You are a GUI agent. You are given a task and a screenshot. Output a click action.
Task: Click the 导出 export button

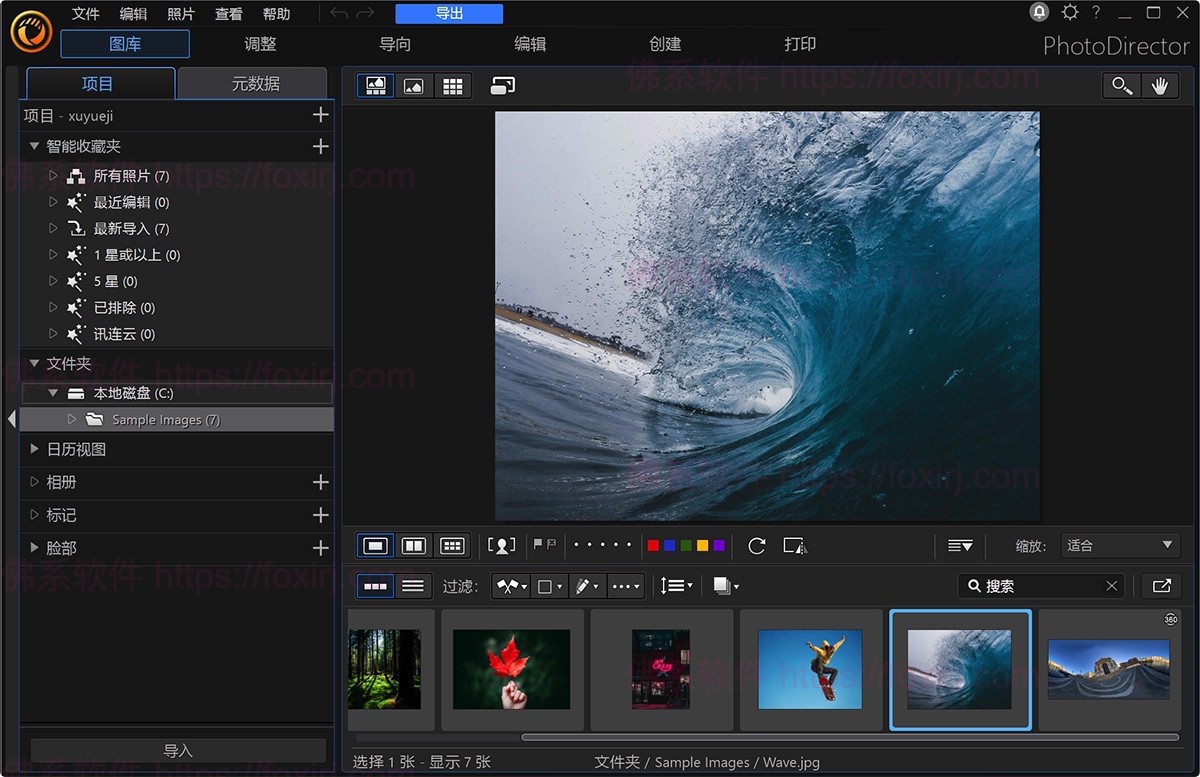pos(448,13)
